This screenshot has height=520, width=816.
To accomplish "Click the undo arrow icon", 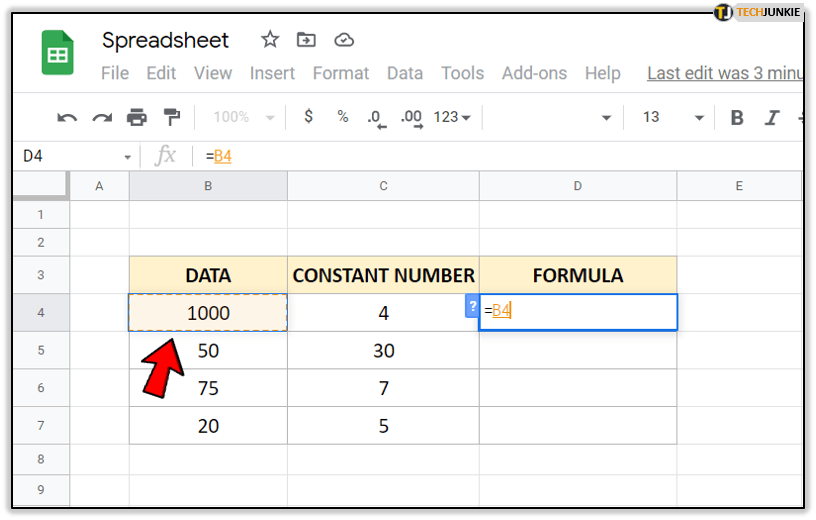I will [x=67, y=118].
